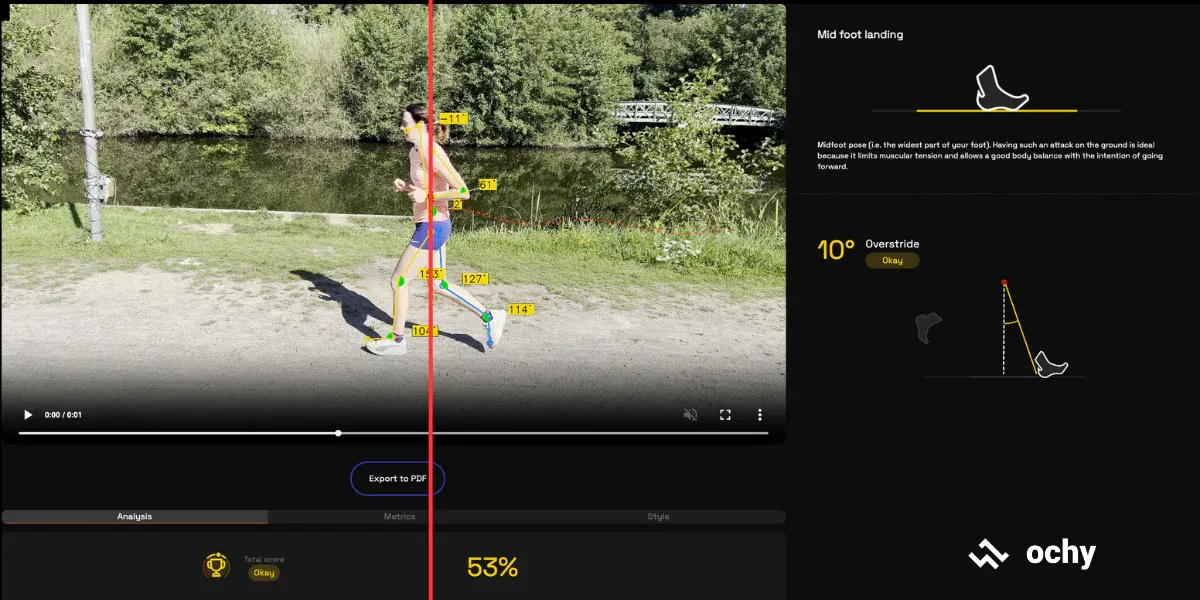Click the mid foot landing shoe illustration
Viewport: 1200px width, 600px height.
[x=1000, y=88]
